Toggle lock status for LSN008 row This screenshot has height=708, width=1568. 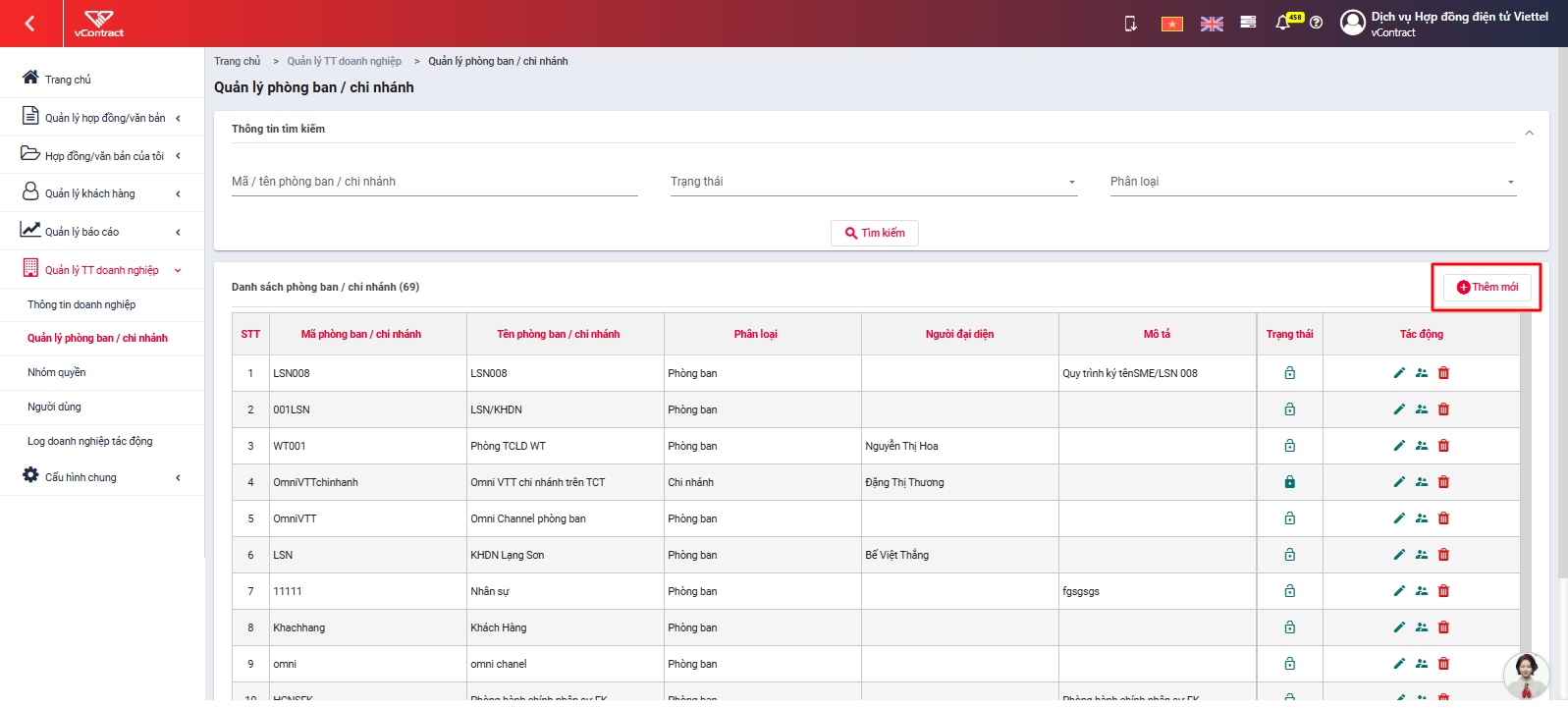(1290, 373)
